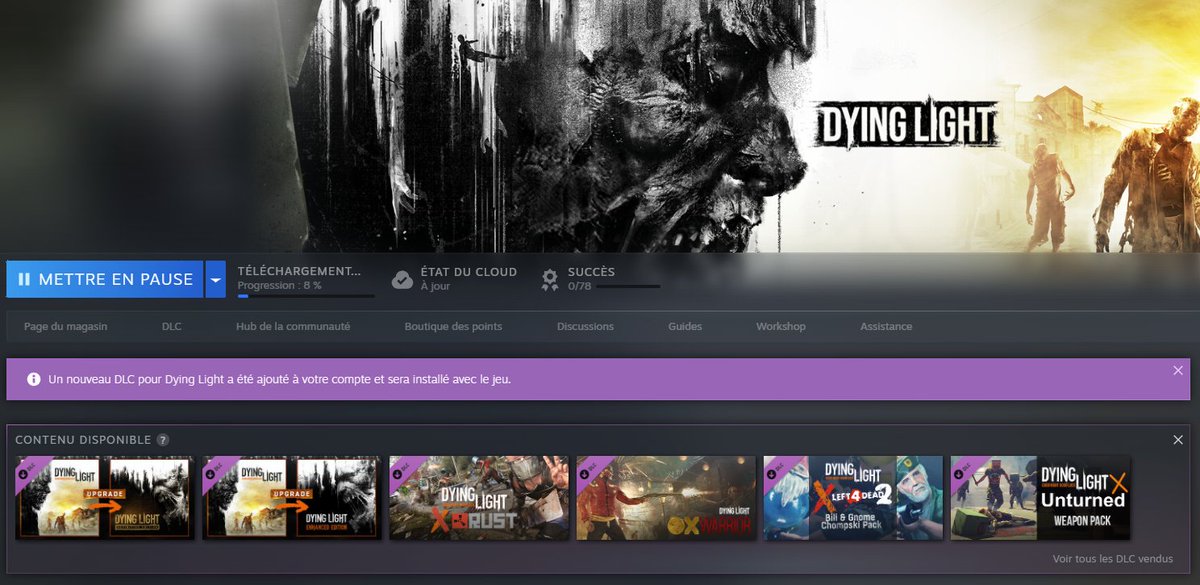Open the Left 4 Dead 2 Bill & Gnome Chompski Pack

[853, 498]
